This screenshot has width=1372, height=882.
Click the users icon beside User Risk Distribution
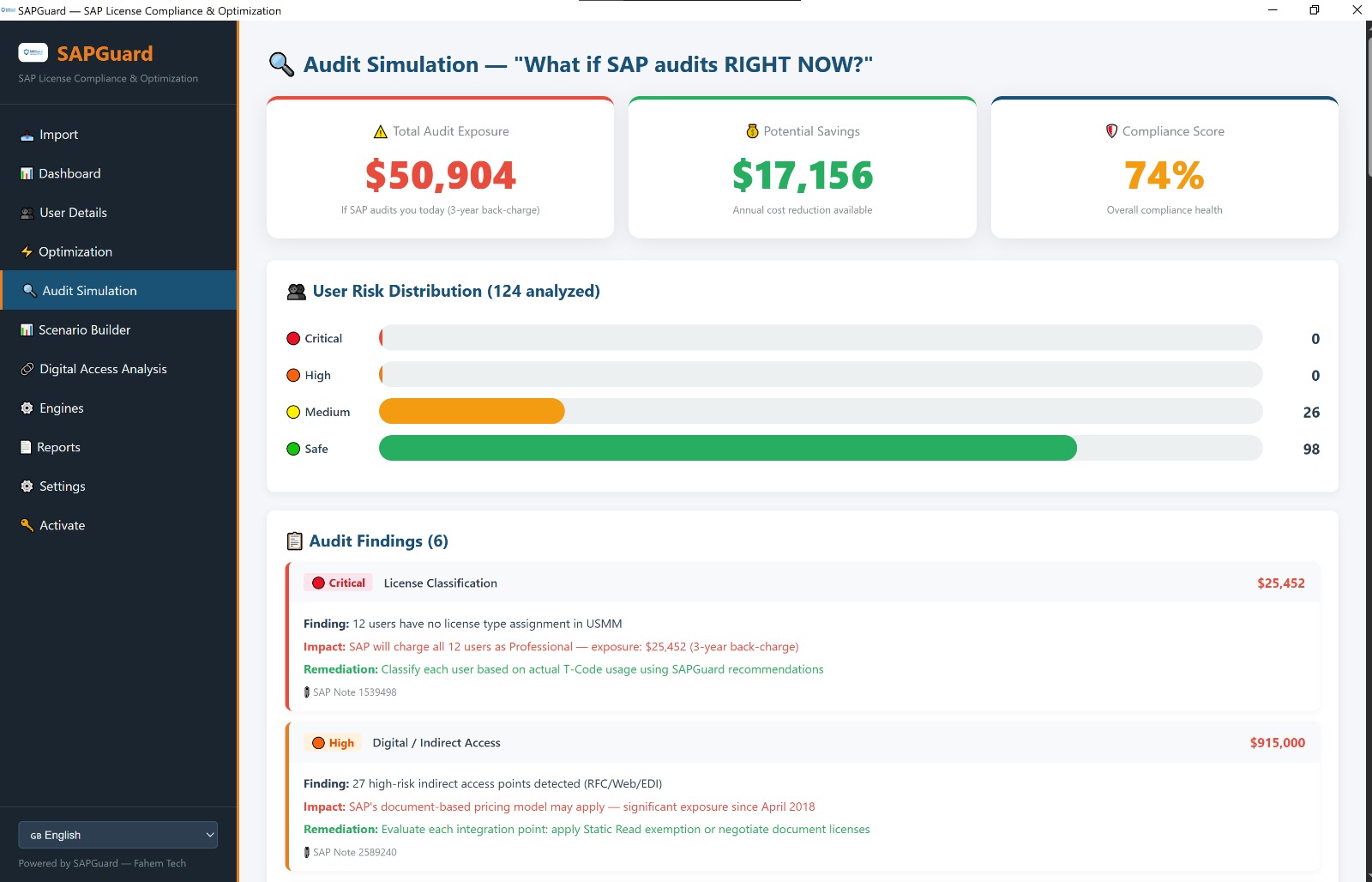coord(297,292)
